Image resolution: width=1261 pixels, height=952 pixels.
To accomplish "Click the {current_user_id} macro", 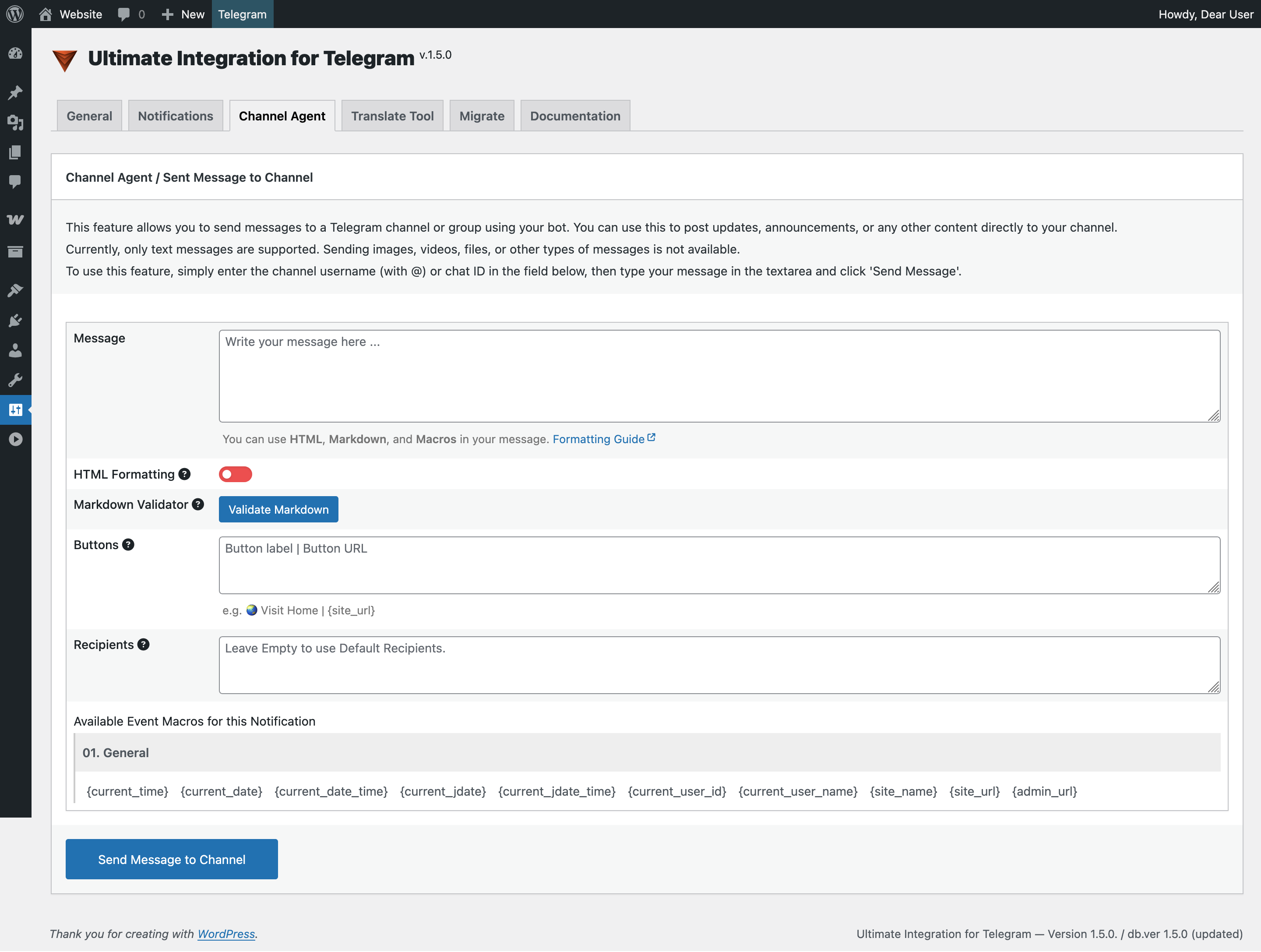I will pyautogui.click(x=676, y=791).
